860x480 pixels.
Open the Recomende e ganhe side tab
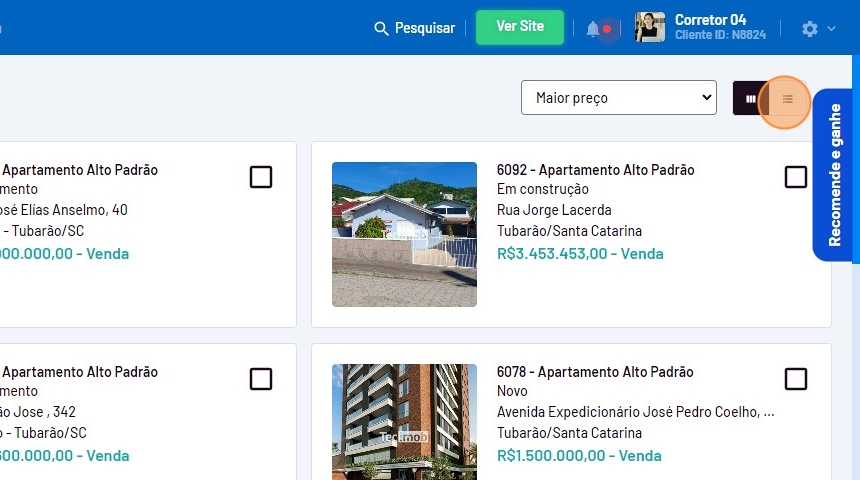point(834,175)
